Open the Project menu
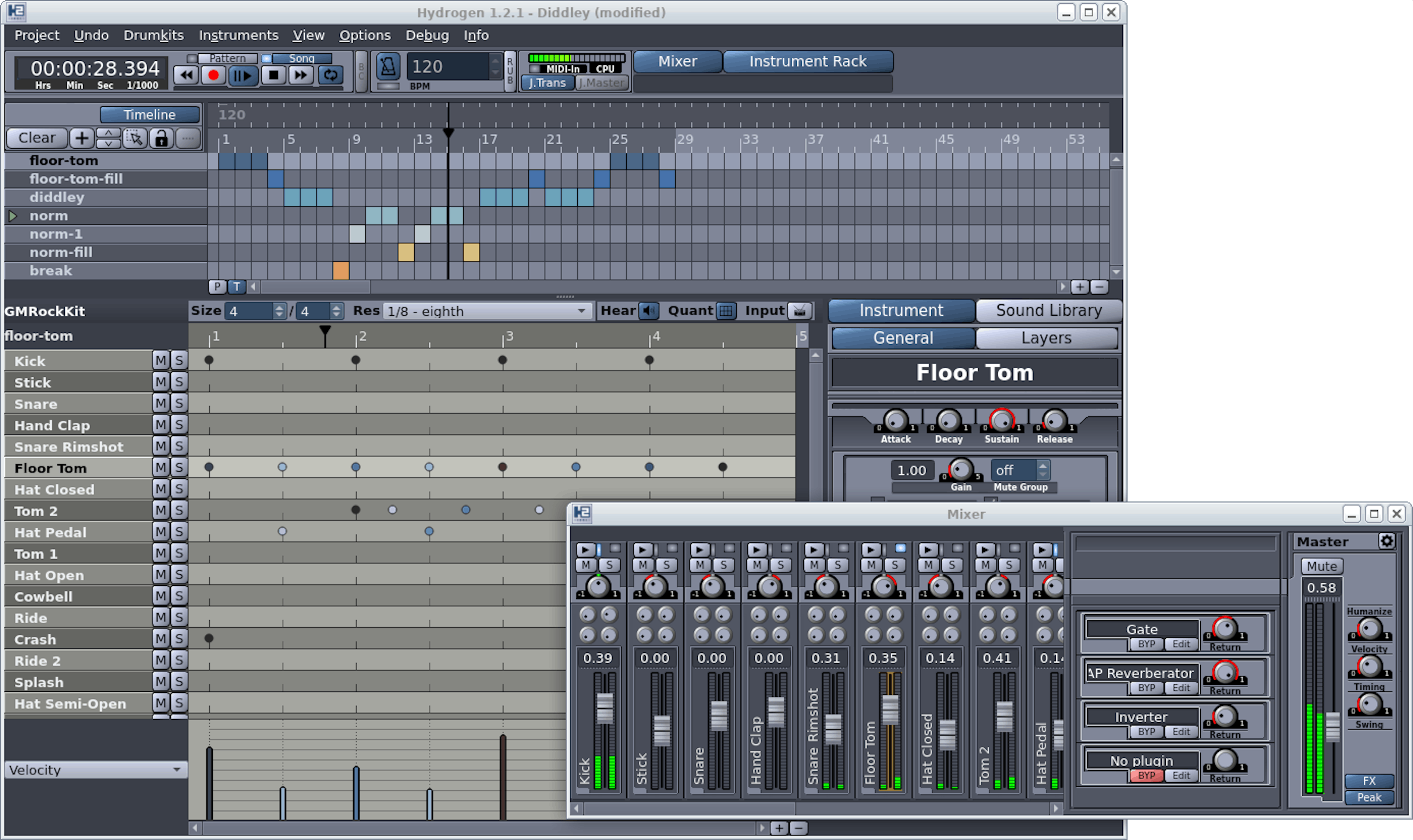 [x=37, y=35]
